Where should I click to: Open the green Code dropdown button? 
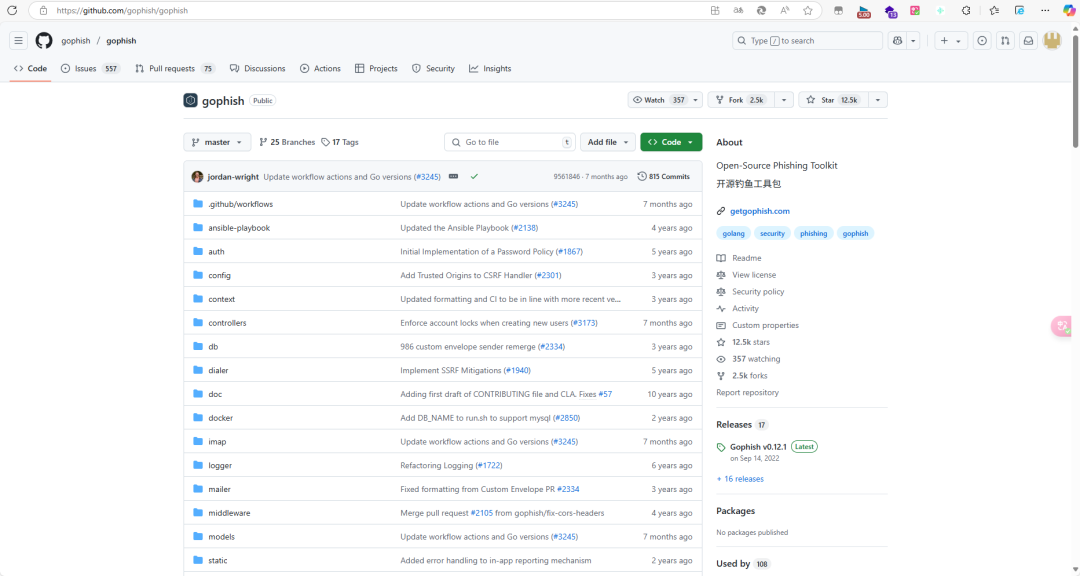(x=671, y=142)
